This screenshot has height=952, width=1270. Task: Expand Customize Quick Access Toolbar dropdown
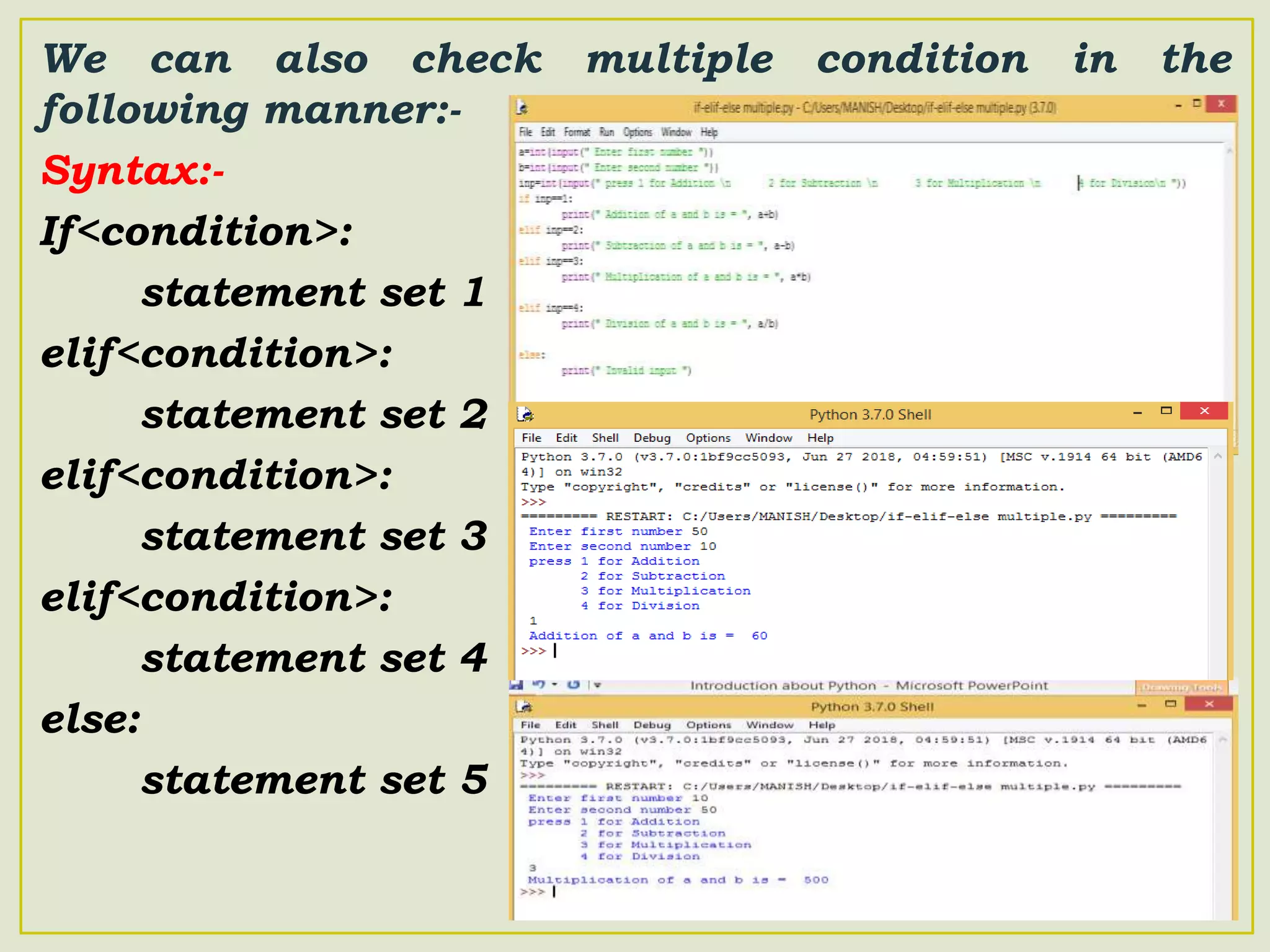pyautogui.click(x=598, y=685)
